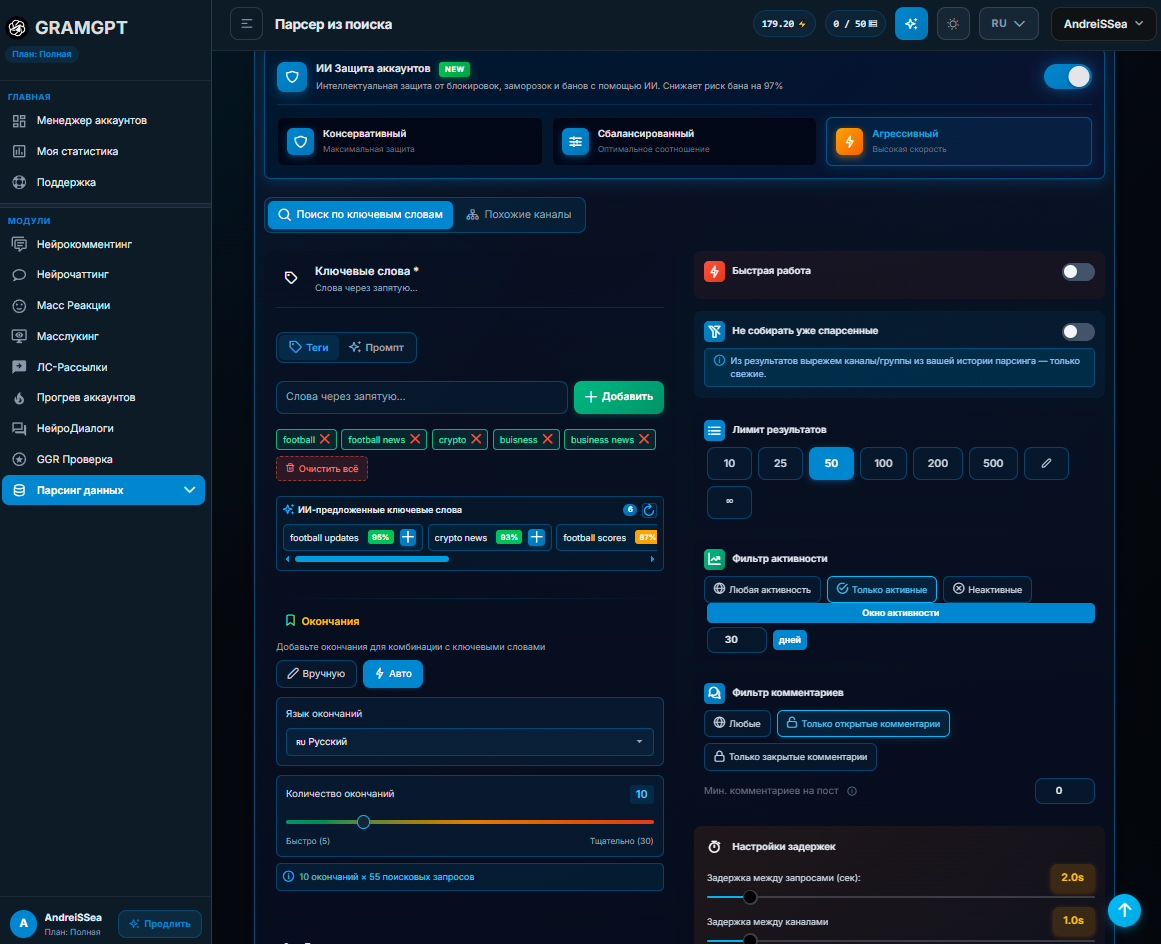Collapse the Парсинг данных module chevron
1161x944 pixels.
190,490
